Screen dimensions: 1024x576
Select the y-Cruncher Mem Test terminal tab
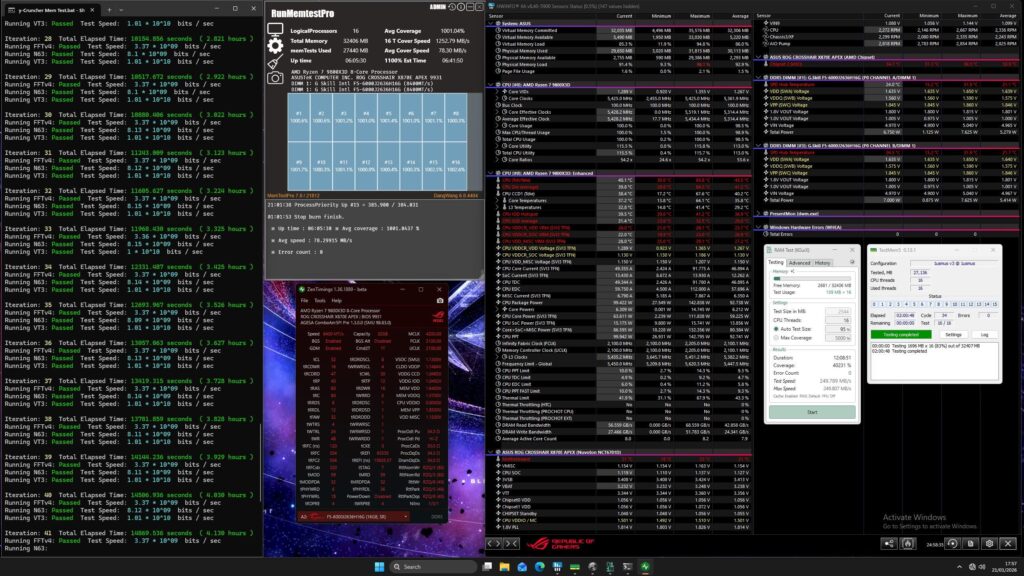51,10
